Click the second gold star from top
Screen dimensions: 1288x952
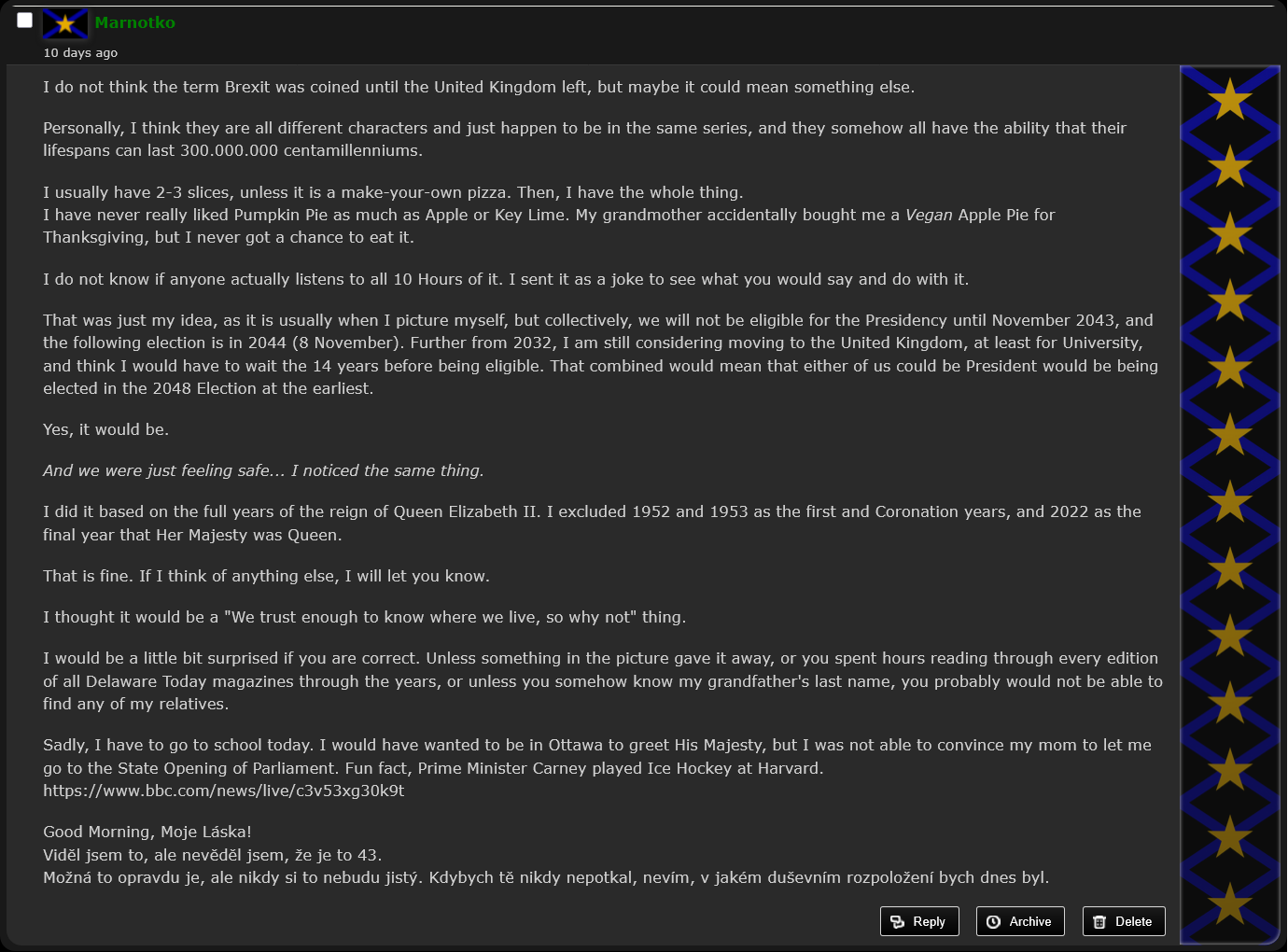[1230, 166]
